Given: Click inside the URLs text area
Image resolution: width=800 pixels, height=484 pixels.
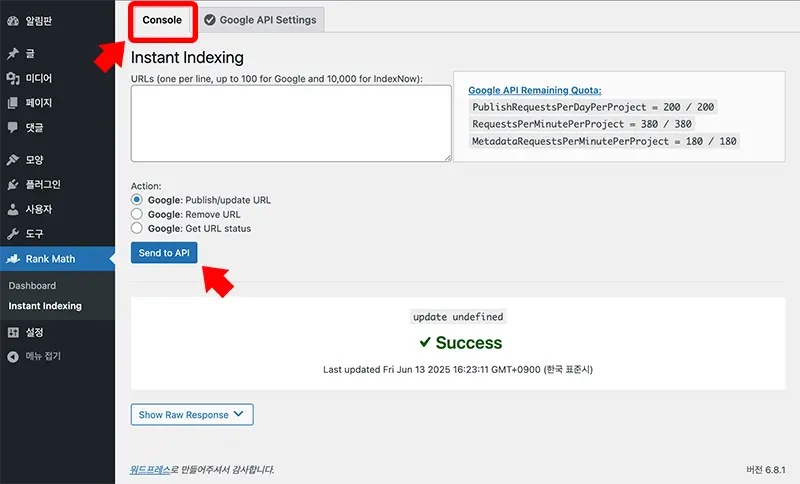Looking at the screenshot, I should click(291, 123).
